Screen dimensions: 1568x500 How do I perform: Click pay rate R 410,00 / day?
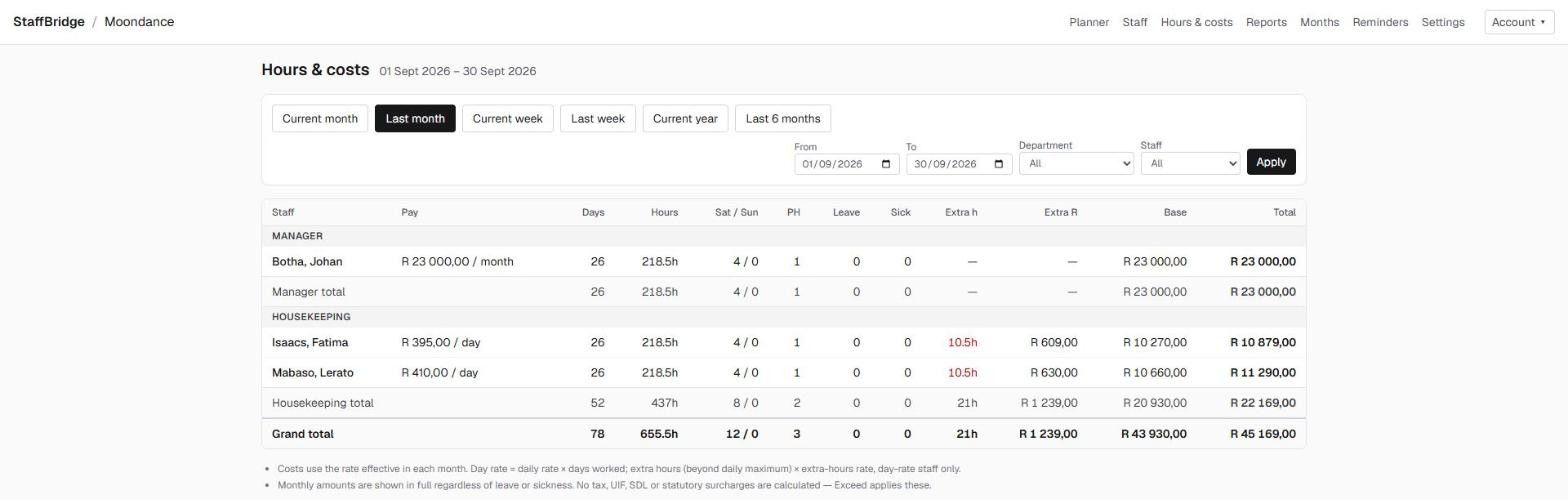[x=439, y=373]
